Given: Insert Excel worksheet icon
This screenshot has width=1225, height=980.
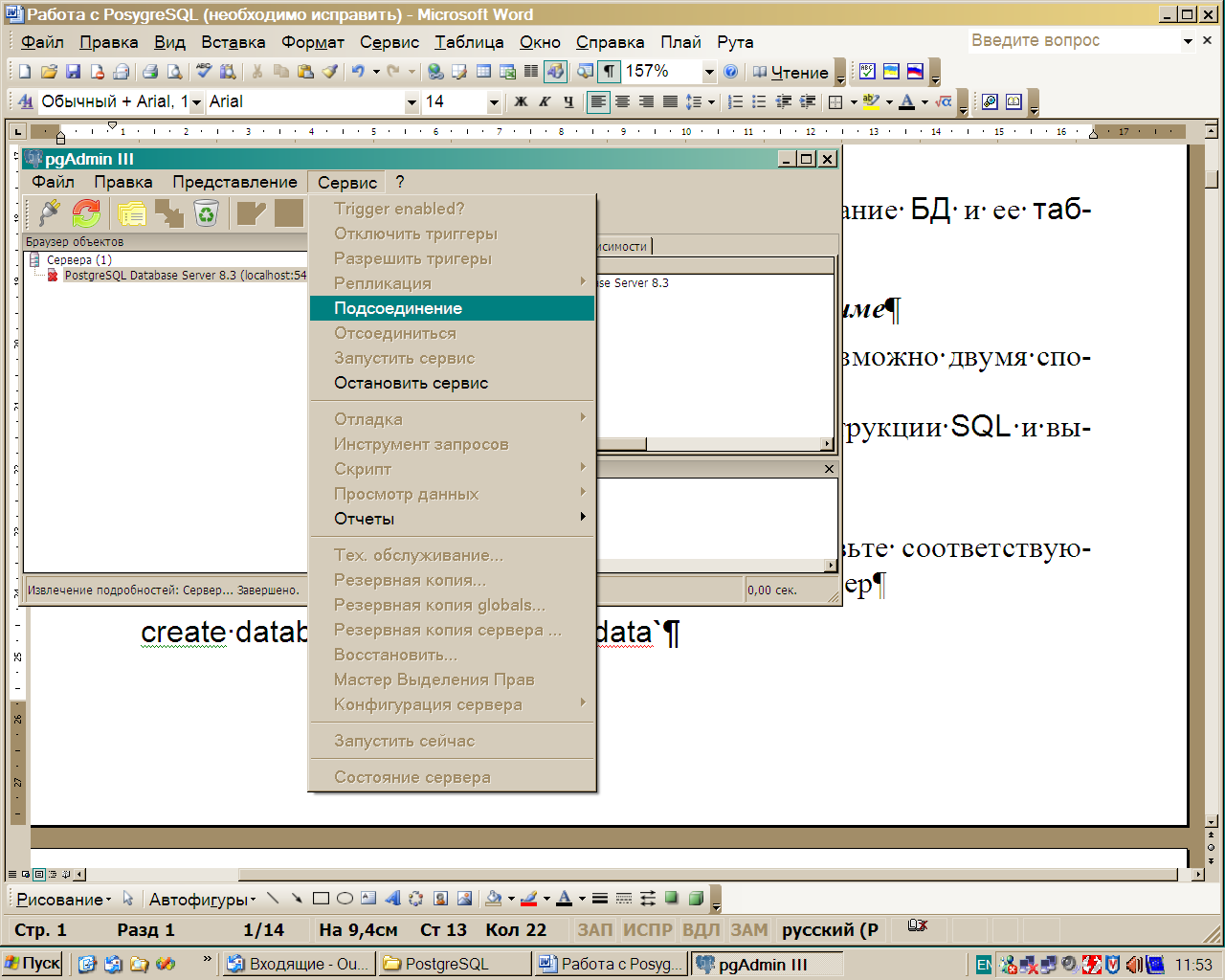Looking at the screenshot, I should click(x=507, y=72).
